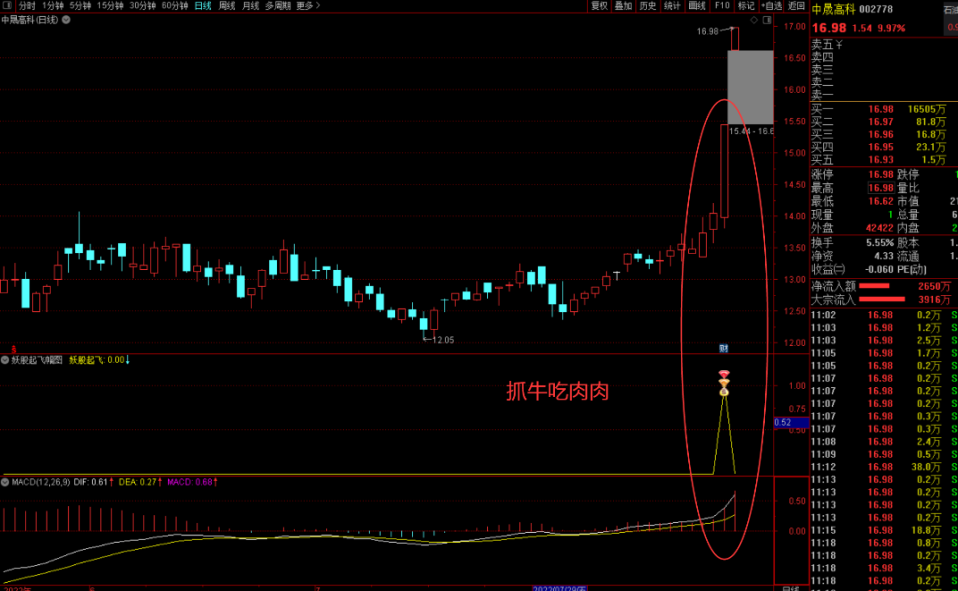Image resolution: width=958 pixels, height=591 pixels.
Task: Click the 返回 back button
Action: 796,6
